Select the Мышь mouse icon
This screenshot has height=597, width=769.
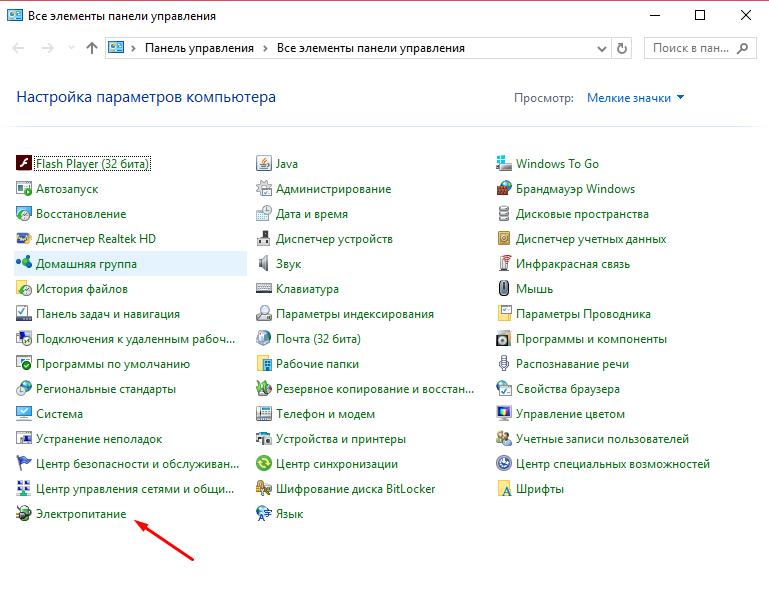[x=505, y=289]
